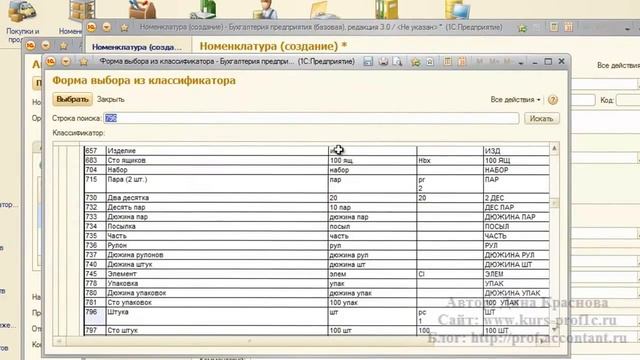
Task: Open Print preview icon in classifier title bar
Action: tap(397, 62)
